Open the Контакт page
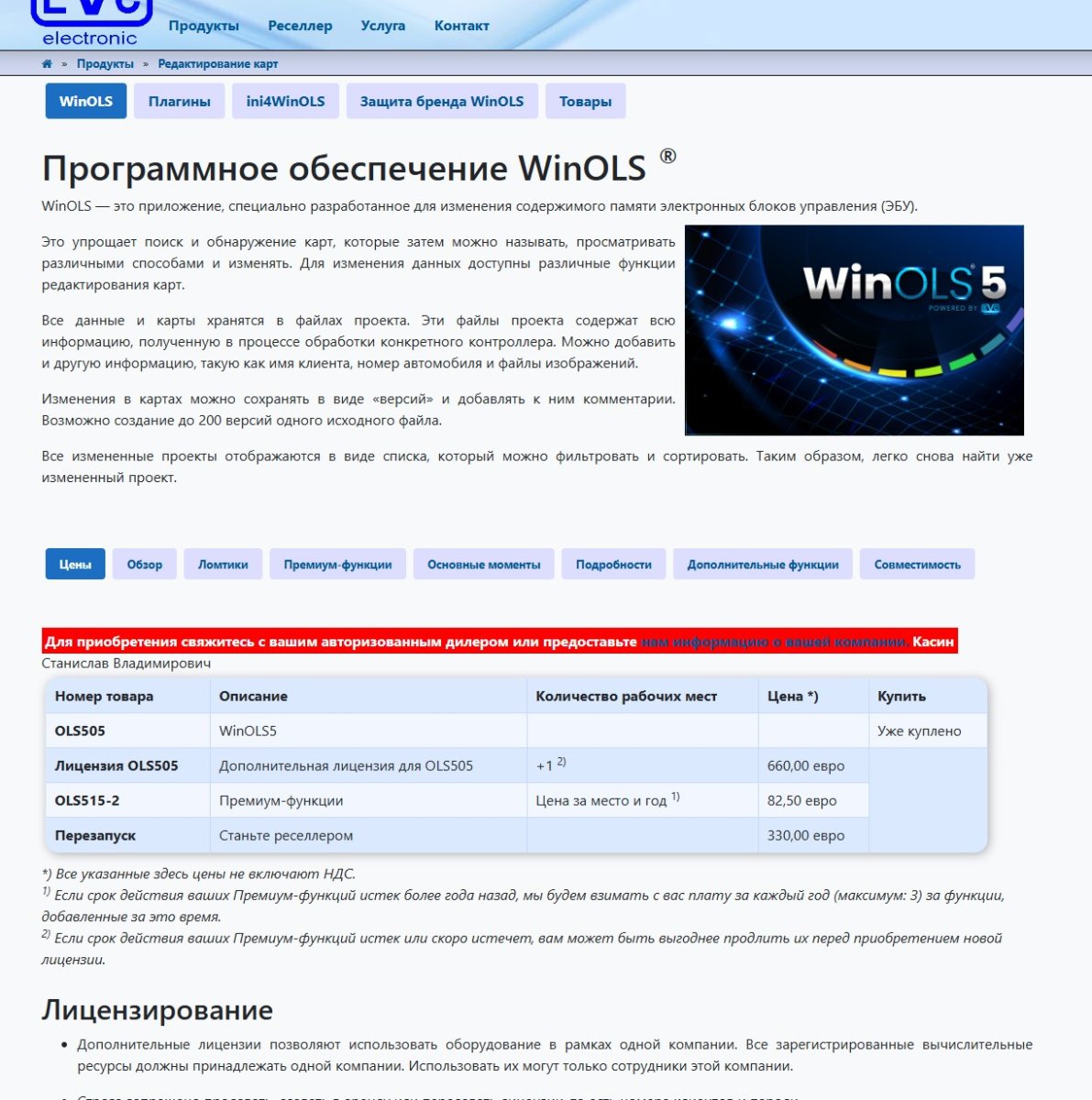 pyautogui.click(x=462, y=26)
